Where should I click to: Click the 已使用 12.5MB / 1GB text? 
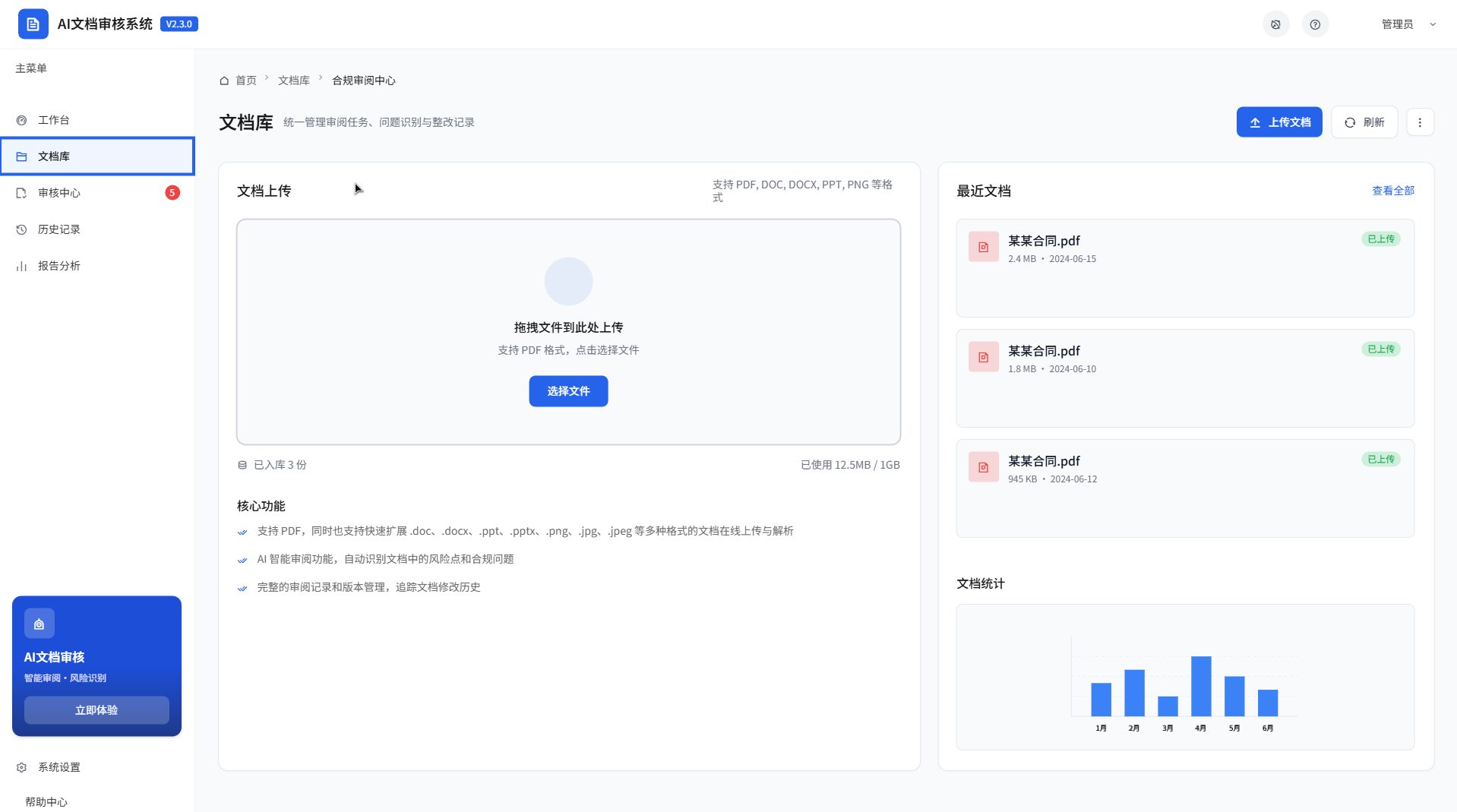coord(850,465)
